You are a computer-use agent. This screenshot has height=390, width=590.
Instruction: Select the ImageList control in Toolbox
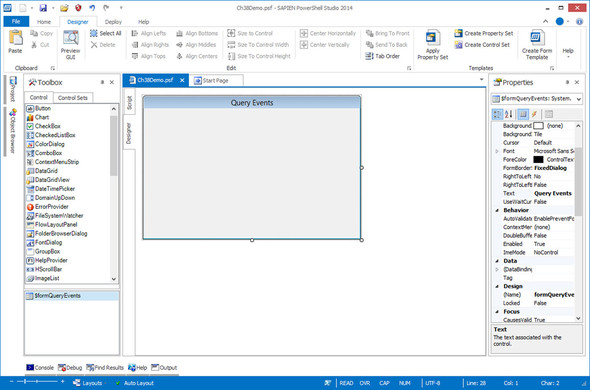pyautogui.click(x=43, y=279)
